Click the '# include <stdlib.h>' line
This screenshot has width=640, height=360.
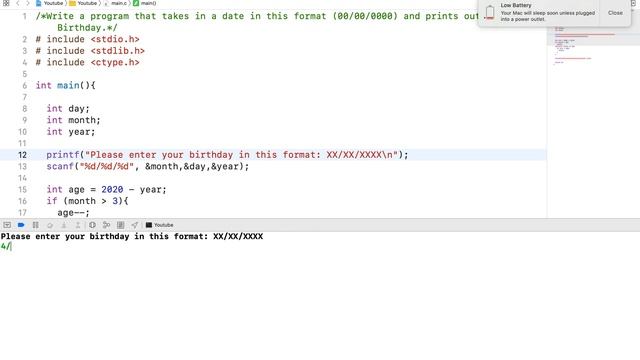pos(90,51)
